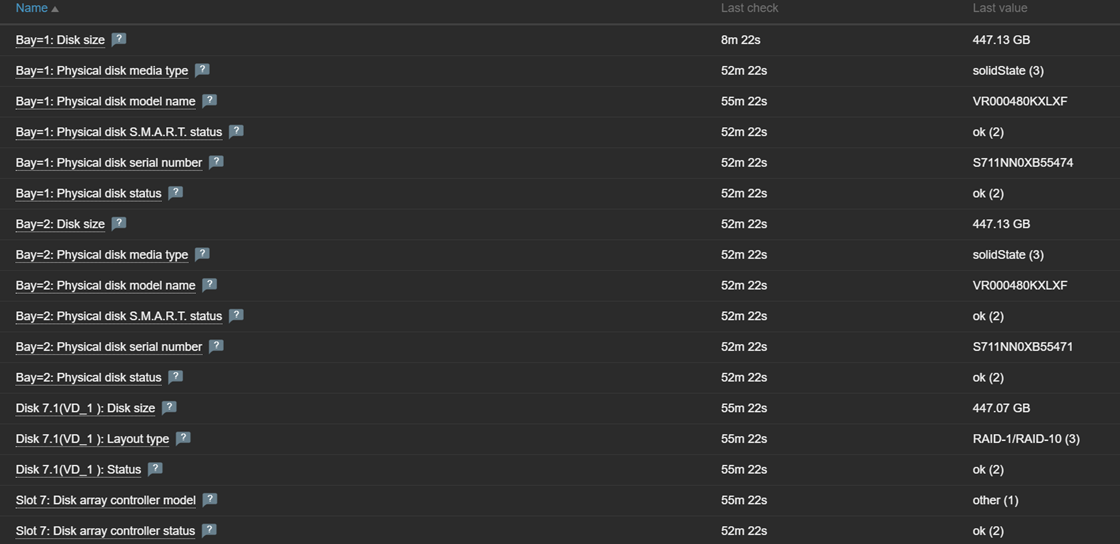Show help for Bay=1 serial number

coord(216,162)
